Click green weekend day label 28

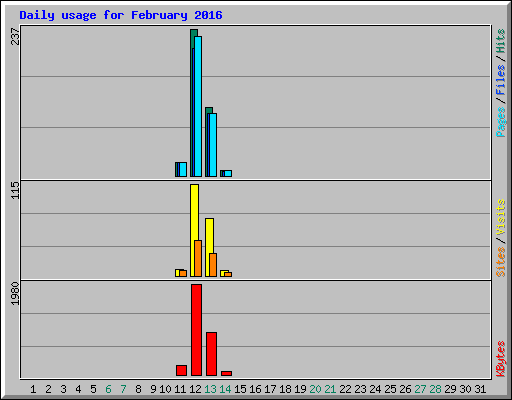coord(435,389)
